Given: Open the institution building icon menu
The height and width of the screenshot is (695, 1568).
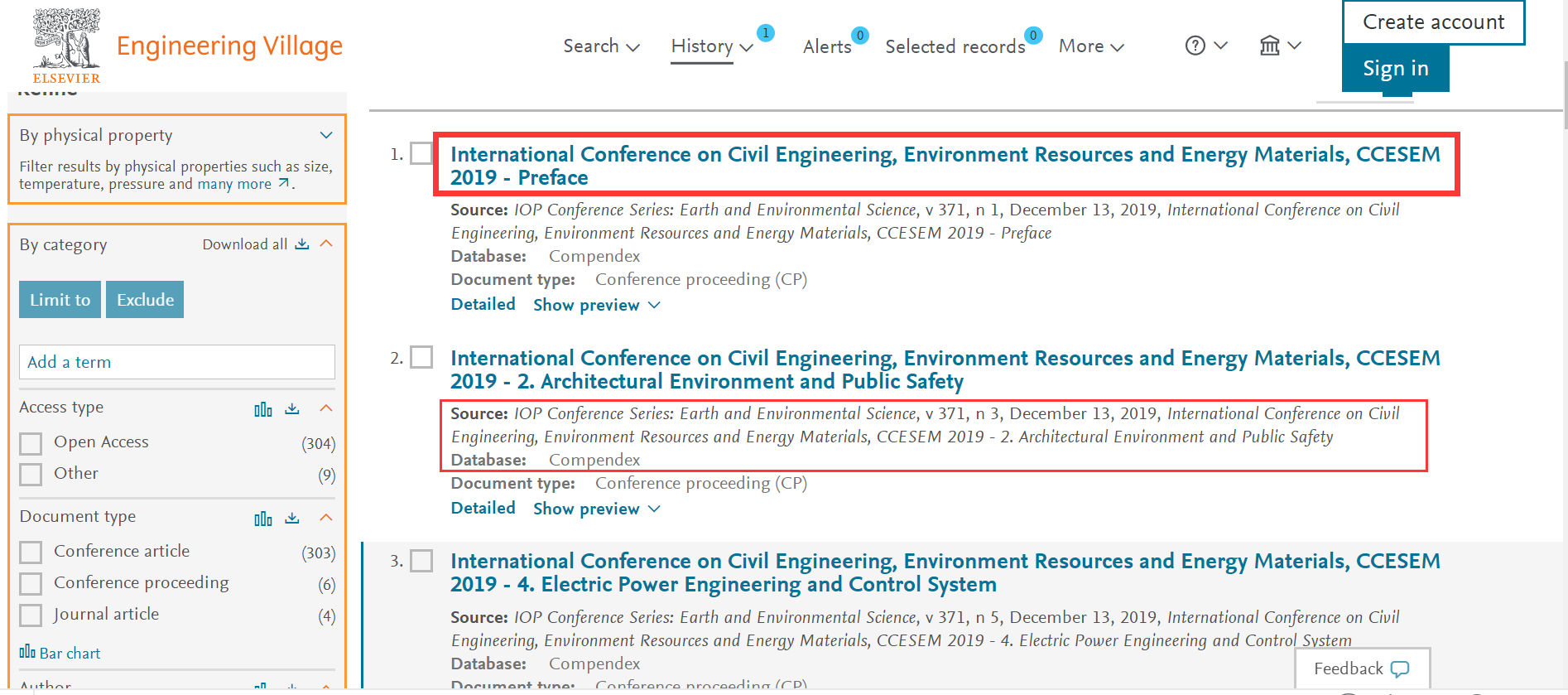Looking at the screenshot, I should click(1269, 46).
